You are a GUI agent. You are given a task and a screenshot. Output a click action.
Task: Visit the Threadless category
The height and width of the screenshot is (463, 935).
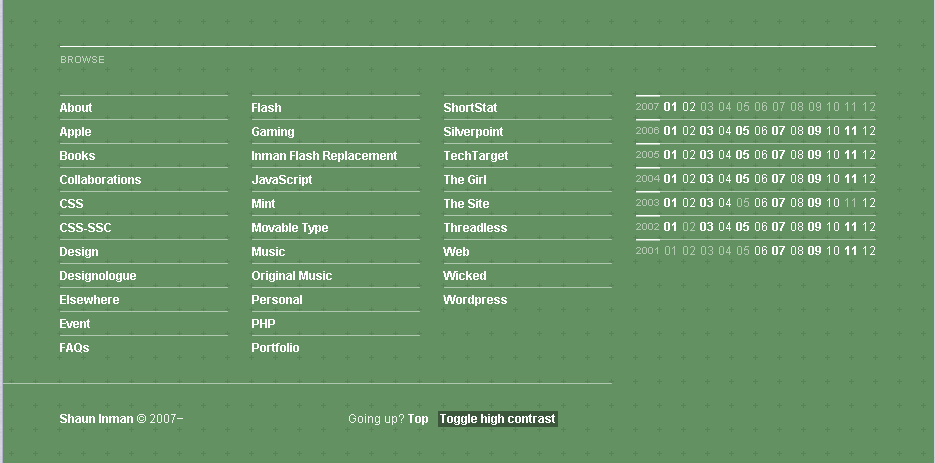[x=475, y=228]
